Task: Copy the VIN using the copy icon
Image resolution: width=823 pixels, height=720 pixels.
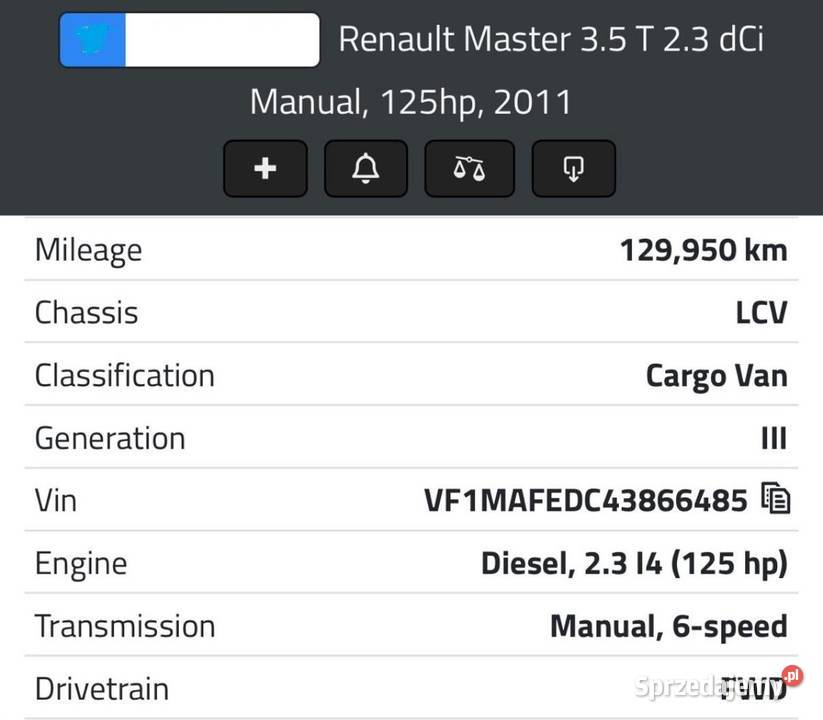Action: coord(779,498)
